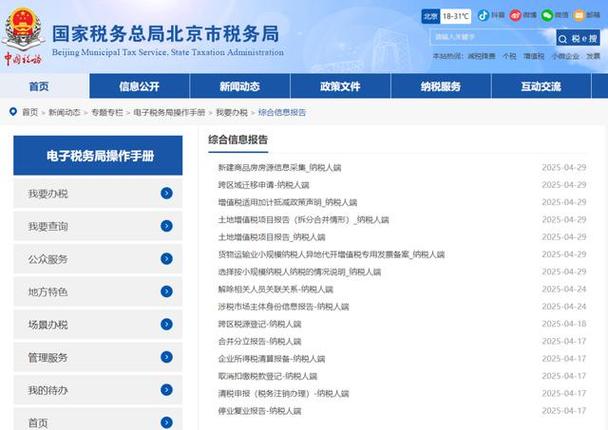This screenshot has width=608, height=430.
Task: Open the 信息公开 navigation tab
Action: click(x=139, y=86)
